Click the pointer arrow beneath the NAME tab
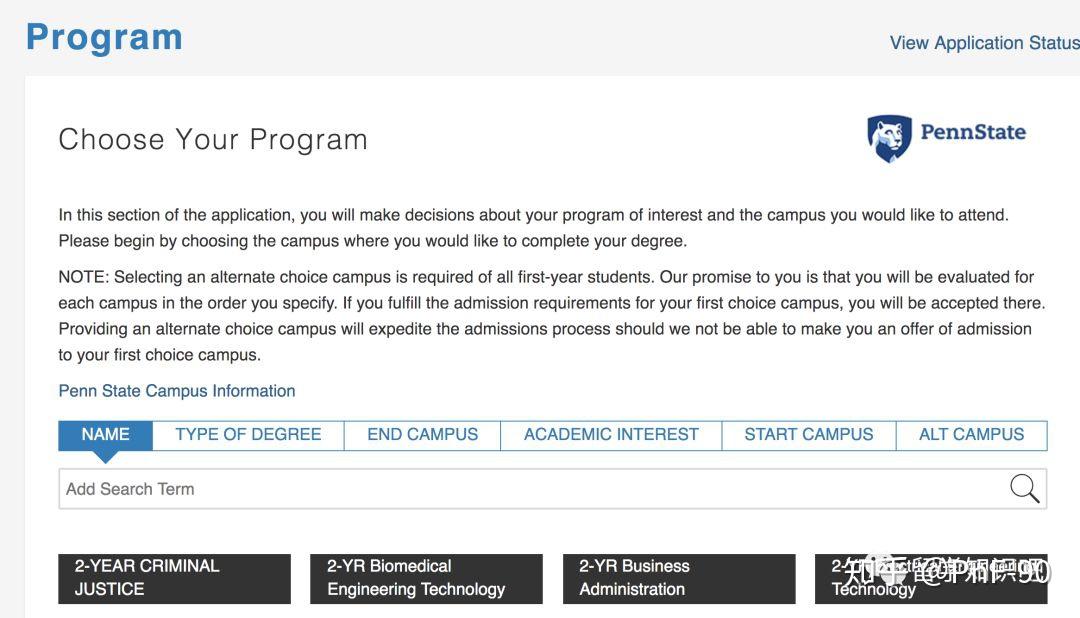Screen dimensions: 1080x618 pos(105,457)
